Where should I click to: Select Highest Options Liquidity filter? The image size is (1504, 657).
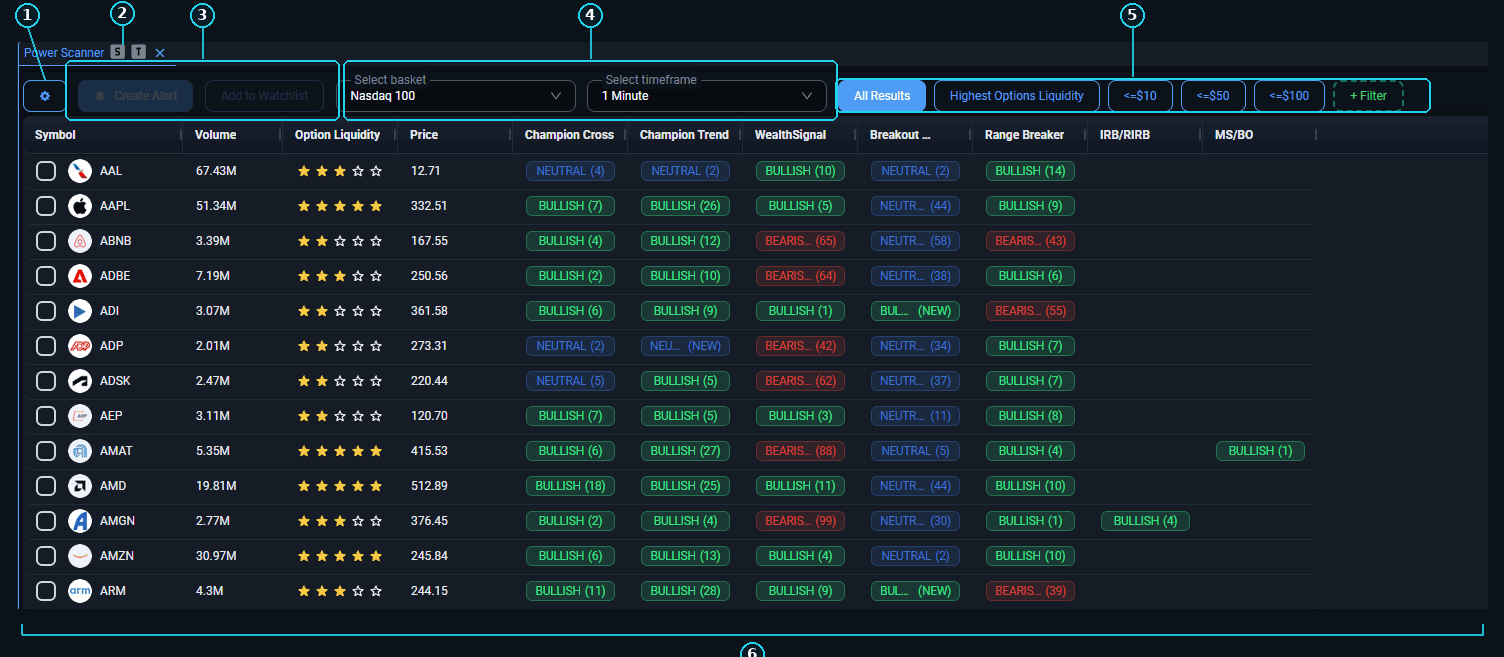tap(1016, 96)
